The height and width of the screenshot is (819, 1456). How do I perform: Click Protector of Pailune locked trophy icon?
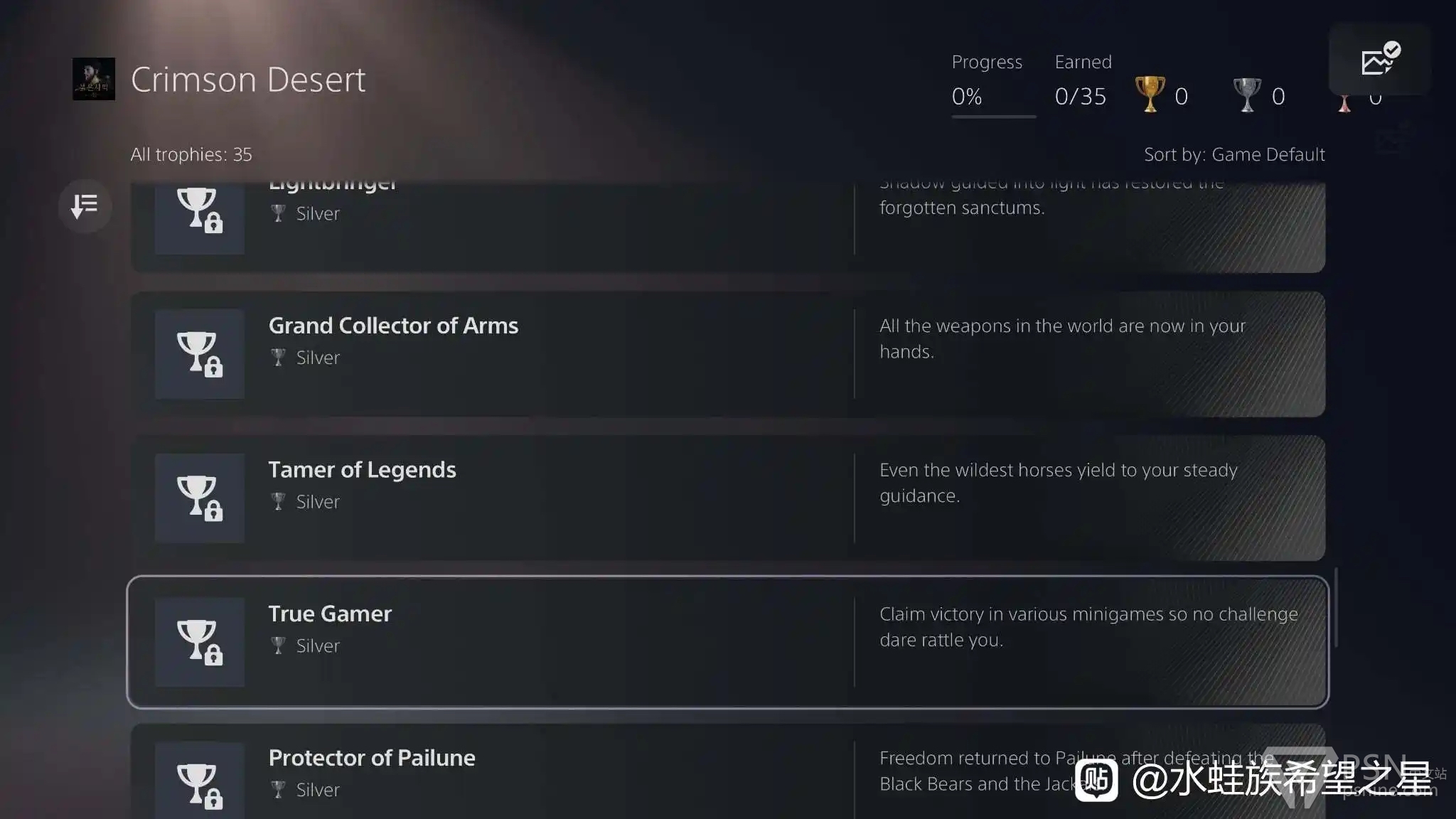click(x=200, y=782)
